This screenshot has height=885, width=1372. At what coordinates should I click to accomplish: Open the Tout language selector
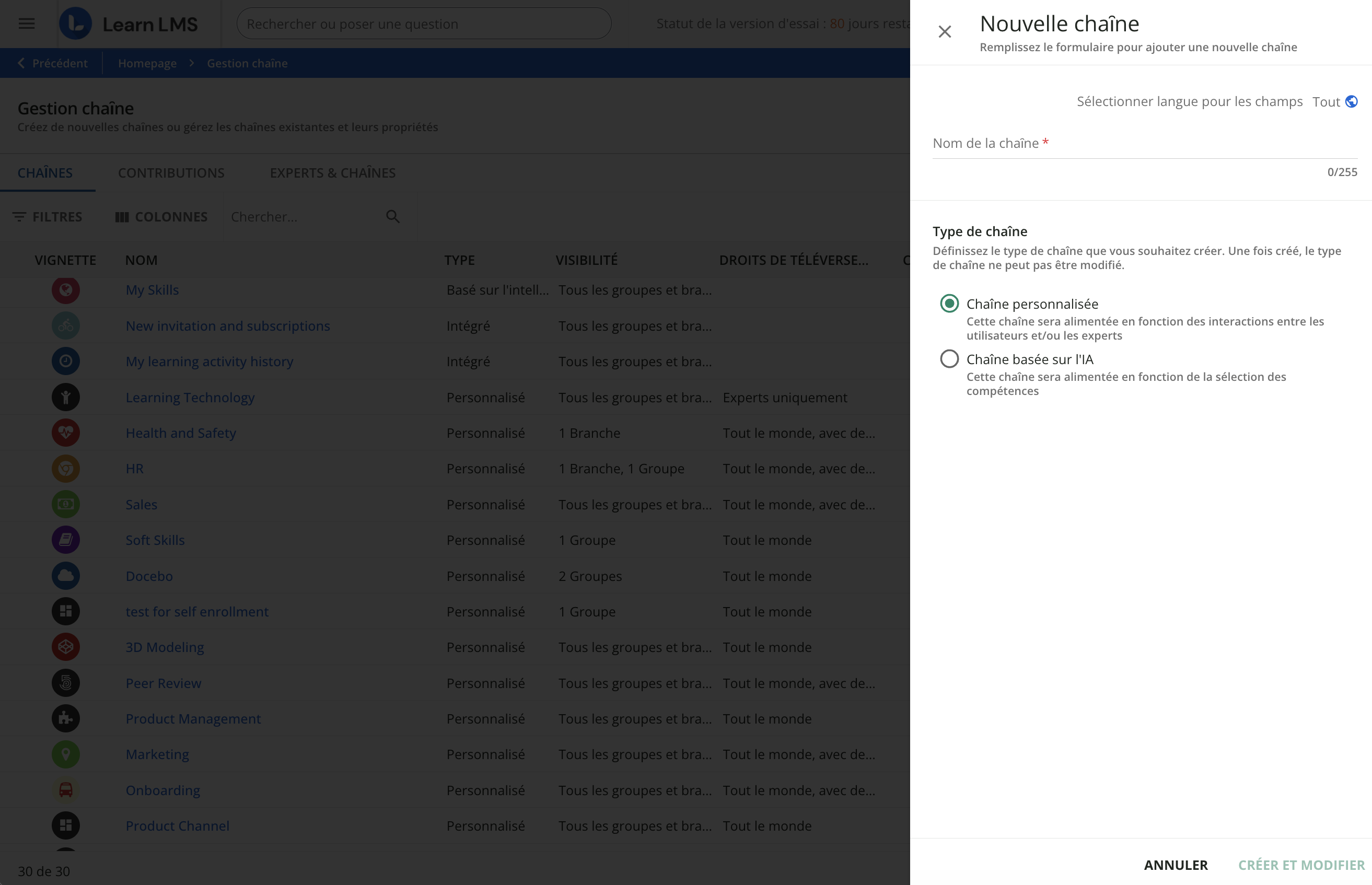[1326, 102]
